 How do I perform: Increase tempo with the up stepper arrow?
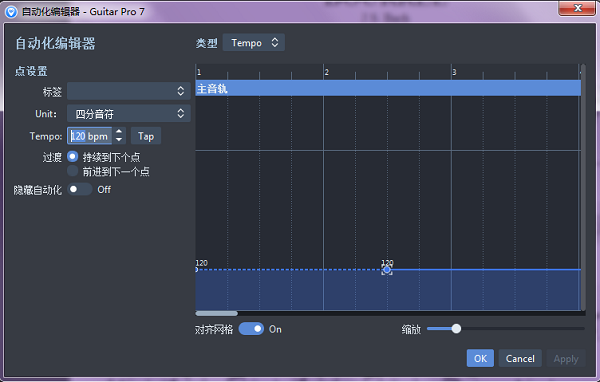coord(119,132)
